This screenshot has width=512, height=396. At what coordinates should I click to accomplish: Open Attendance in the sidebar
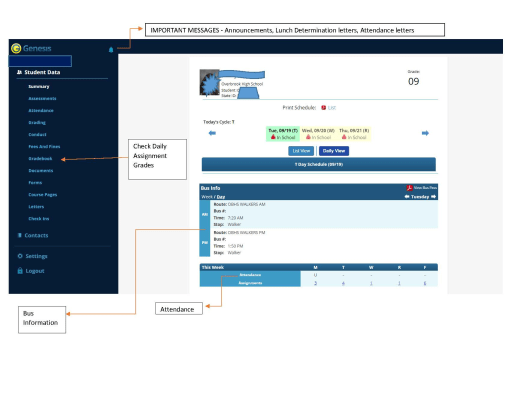pos(41,110)
